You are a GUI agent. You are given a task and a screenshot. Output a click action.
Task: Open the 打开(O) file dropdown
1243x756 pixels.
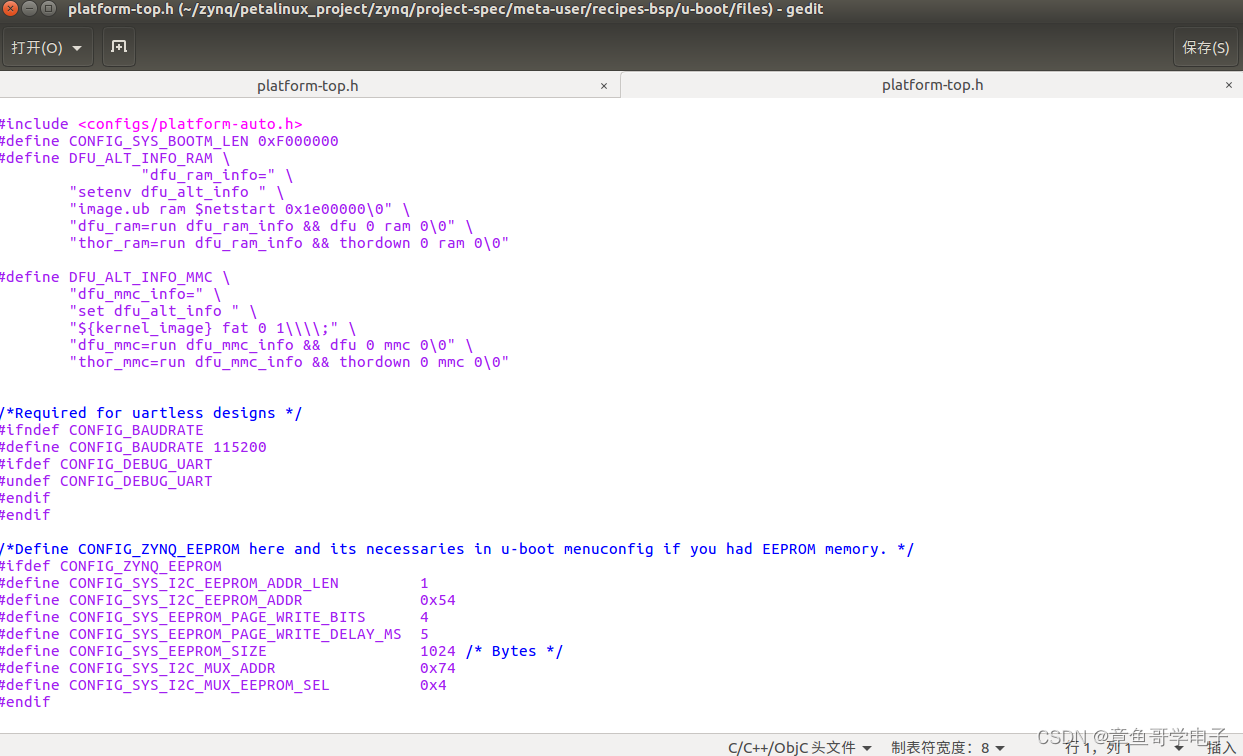point(48,47)
